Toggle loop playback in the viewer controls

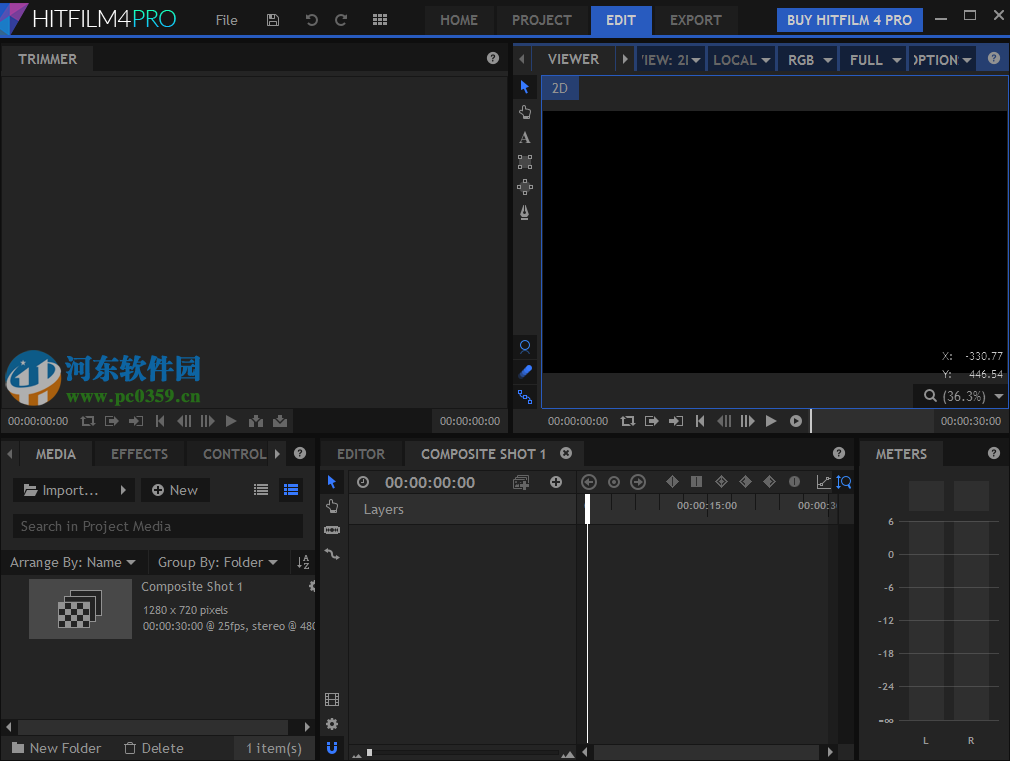tap(627, 421)
